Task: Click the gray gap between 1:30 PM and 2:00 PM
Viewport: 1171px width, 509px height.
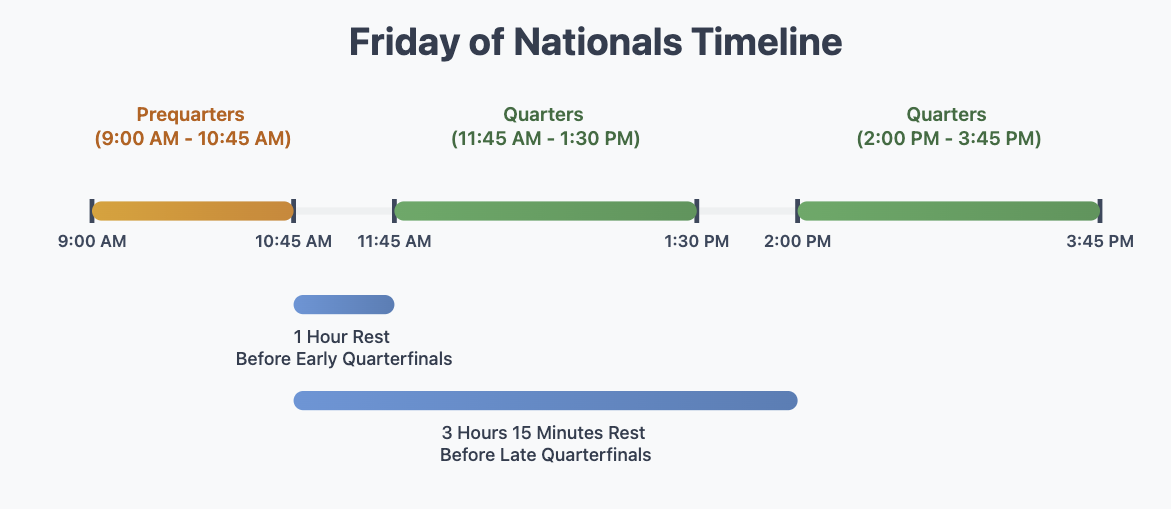Action: (747, 211)
